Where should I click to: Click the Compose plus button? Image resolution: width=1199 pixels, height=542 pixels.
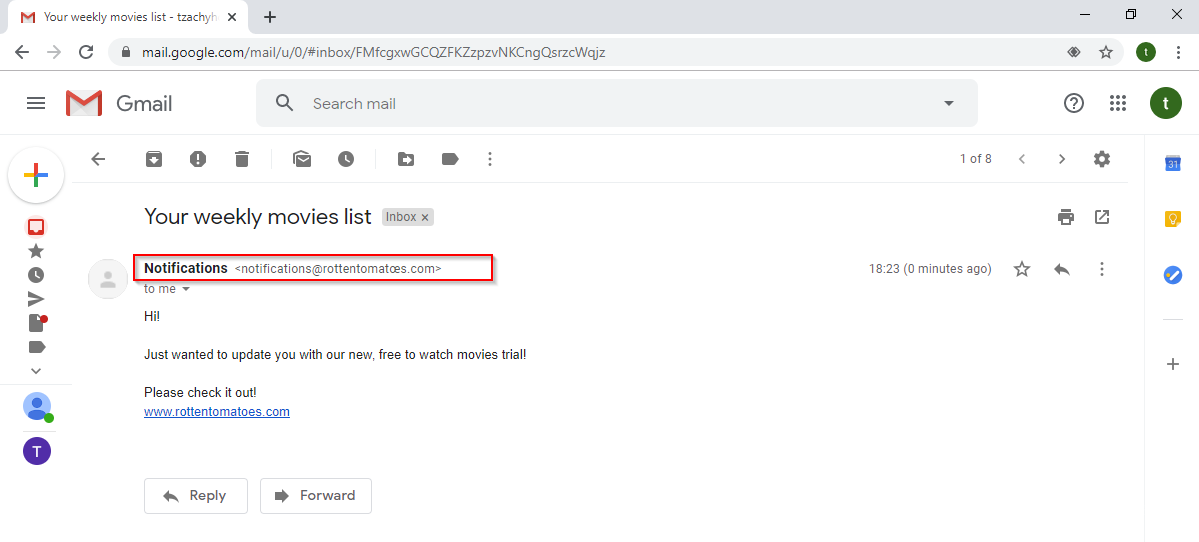[36, 175]
